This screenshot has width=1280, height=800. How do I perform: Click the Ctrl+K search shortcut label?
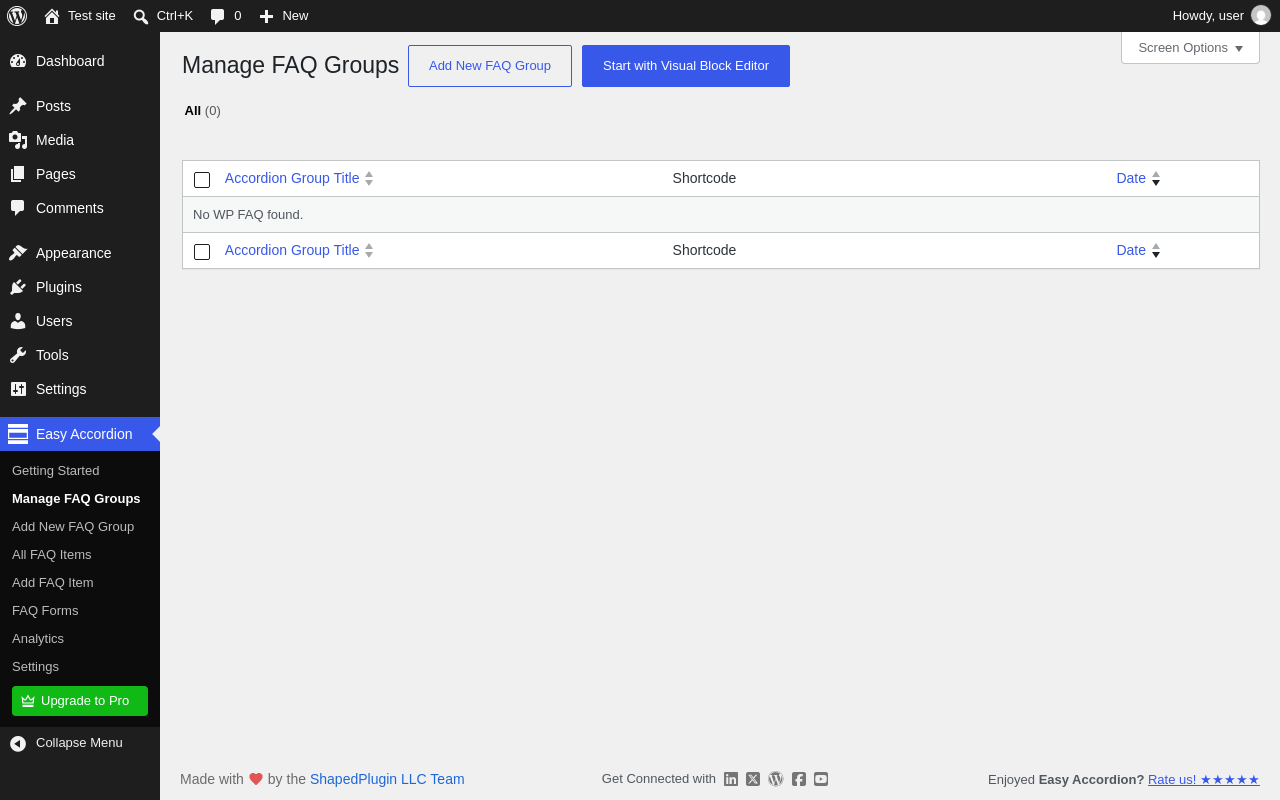(175, 16)
